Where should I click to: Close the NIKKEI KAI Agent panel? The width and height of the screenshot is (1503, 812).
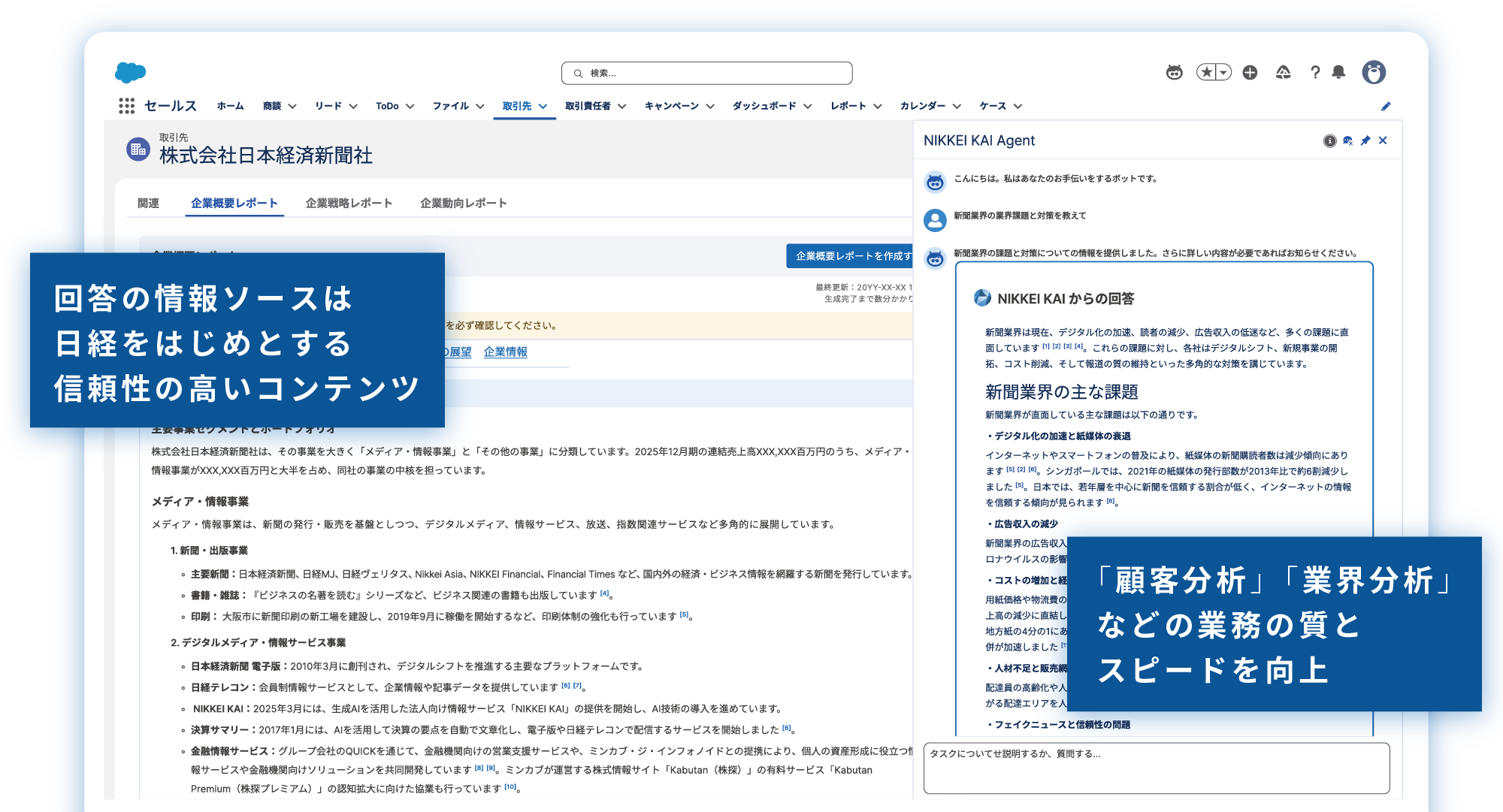1383,140
